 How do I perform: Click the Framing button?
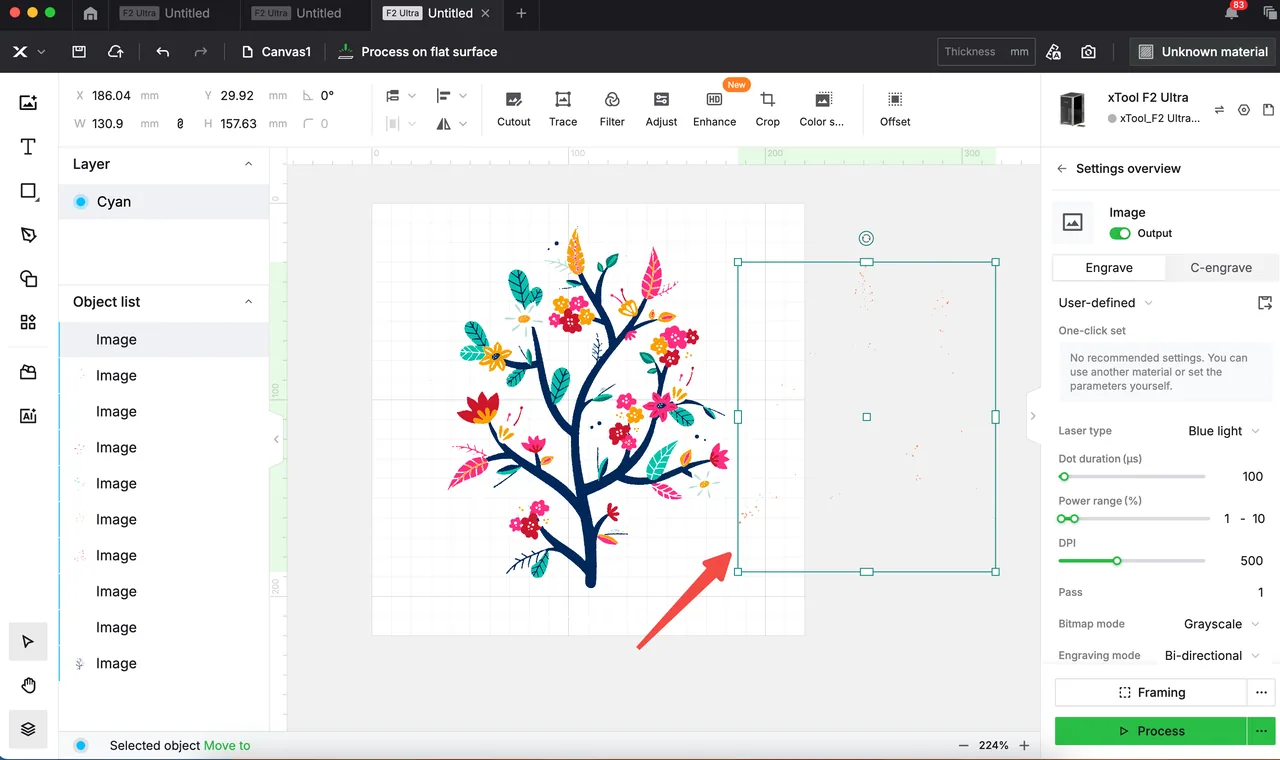coord(1151,692)
